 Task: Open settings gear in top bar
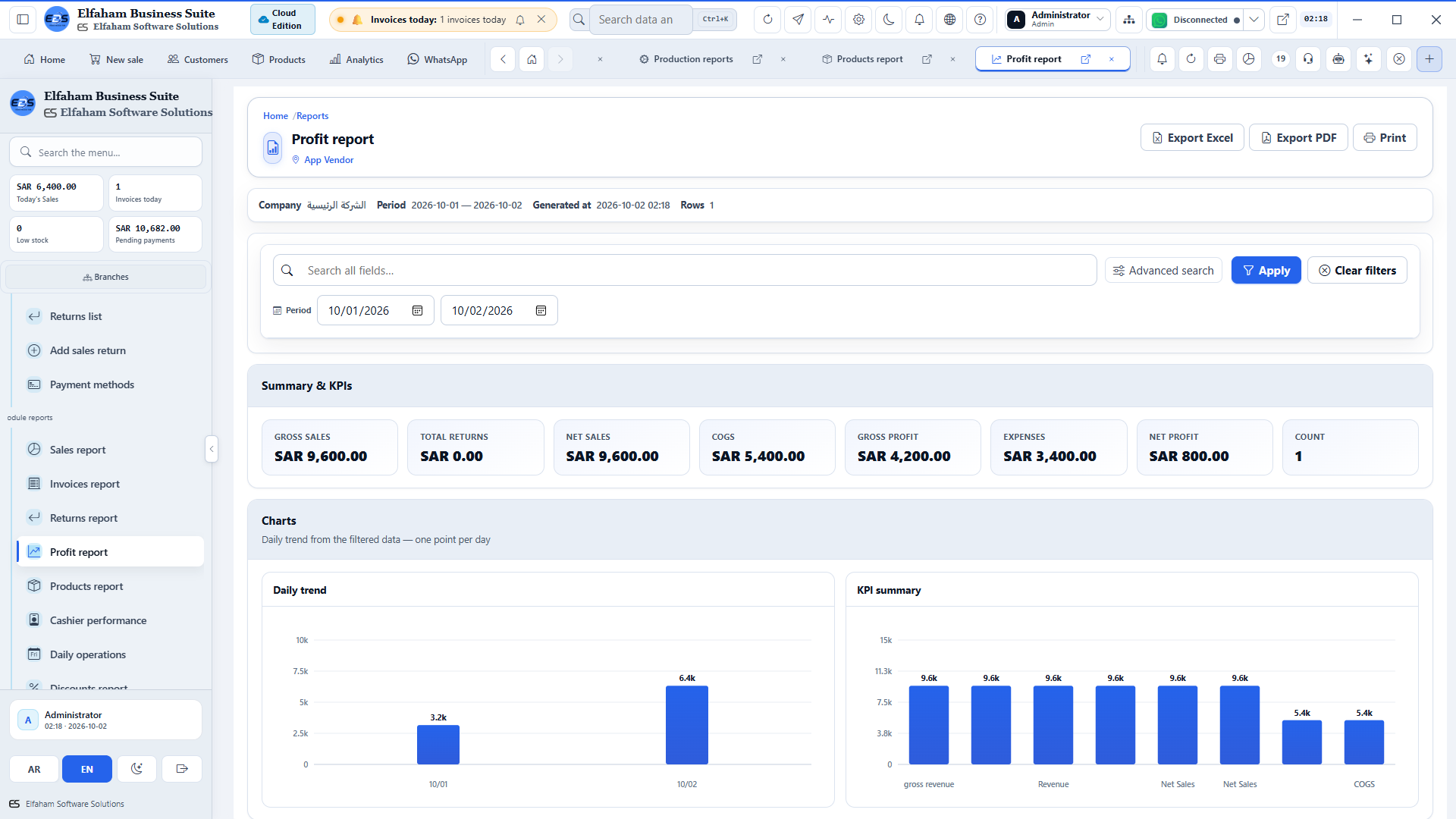858,20
